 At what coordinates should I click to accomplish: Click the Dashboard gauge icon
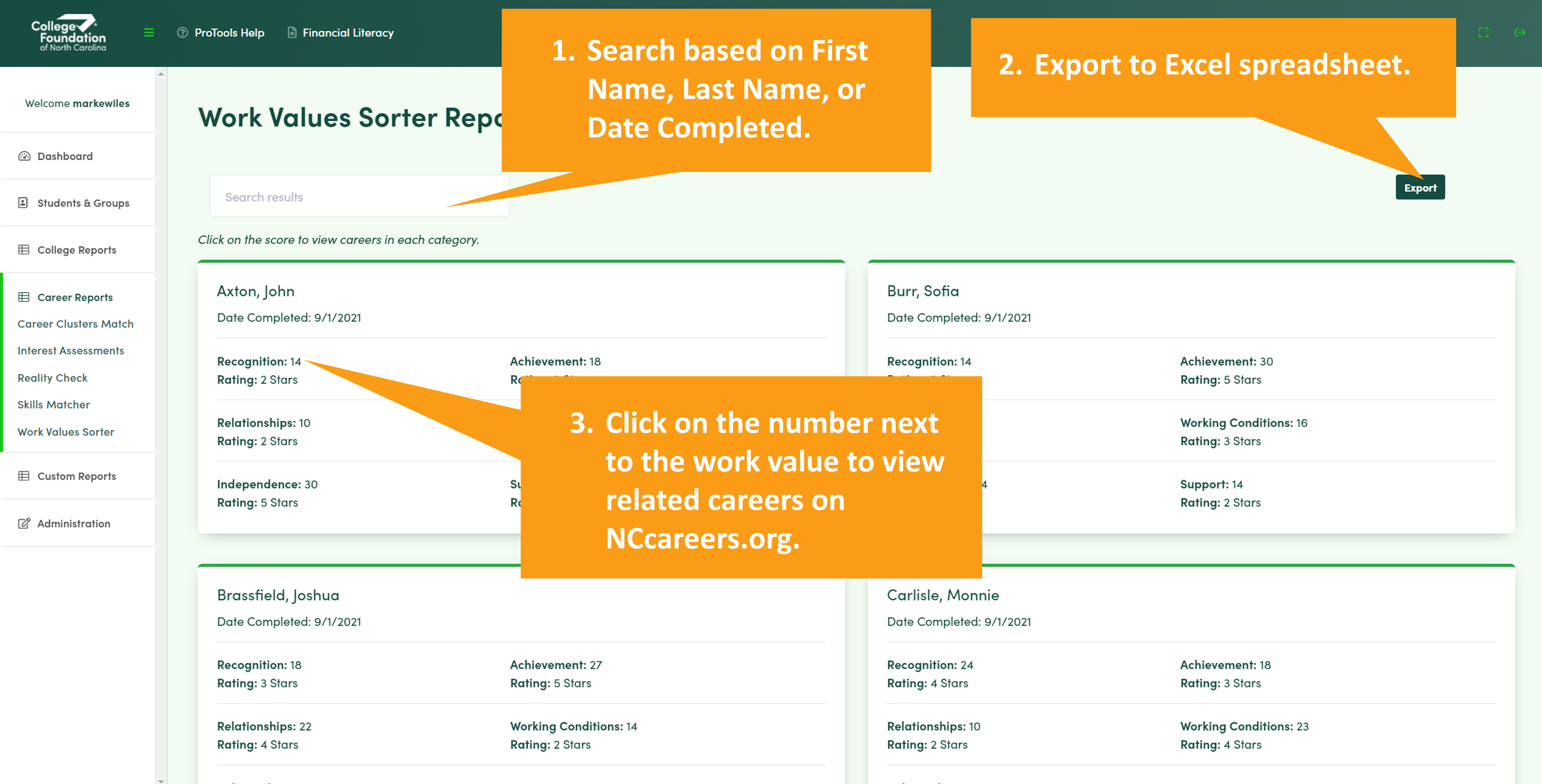[24, 156]
